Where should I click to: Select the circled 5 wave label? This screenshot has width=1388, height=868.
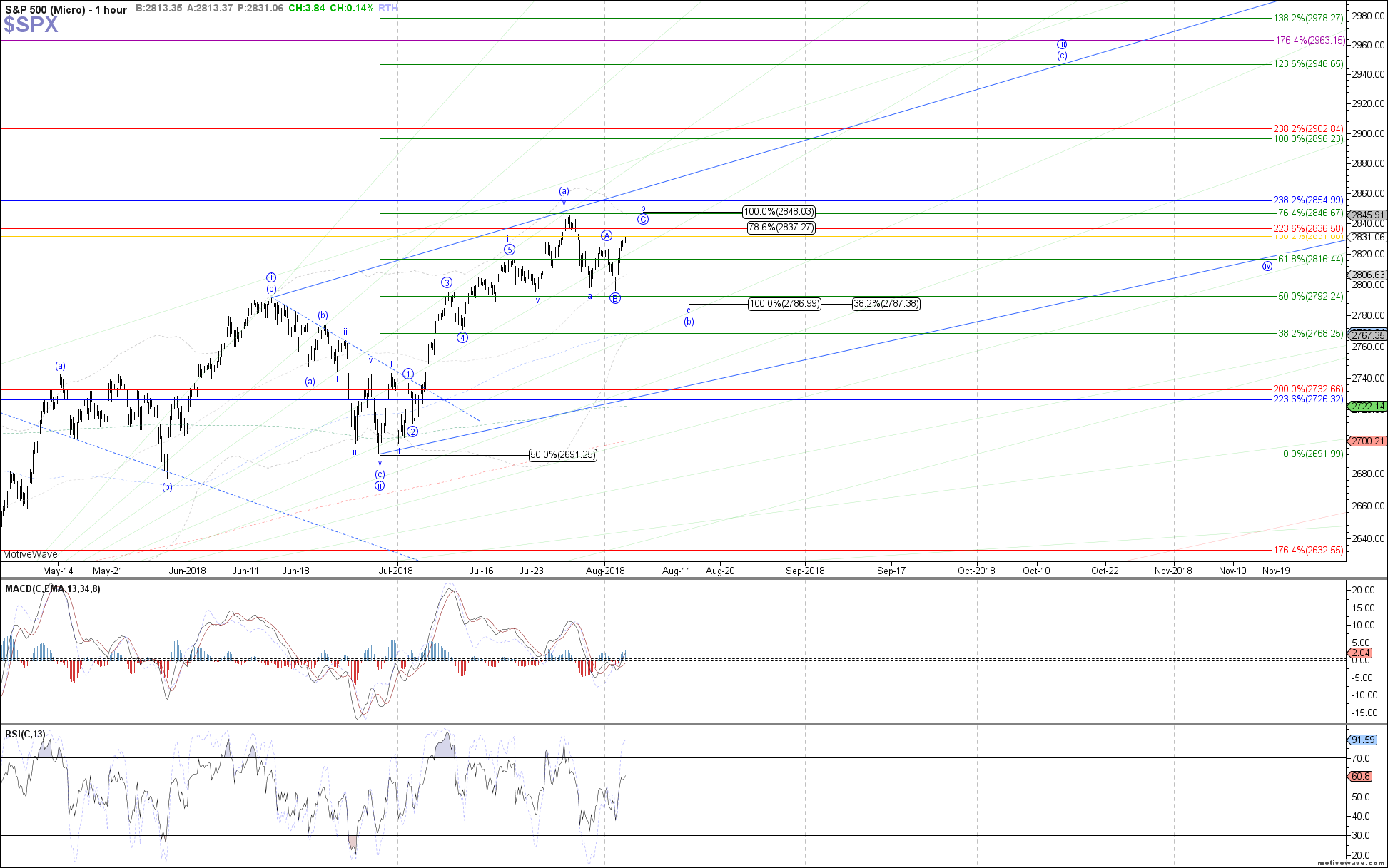click(x=510, y=250)
